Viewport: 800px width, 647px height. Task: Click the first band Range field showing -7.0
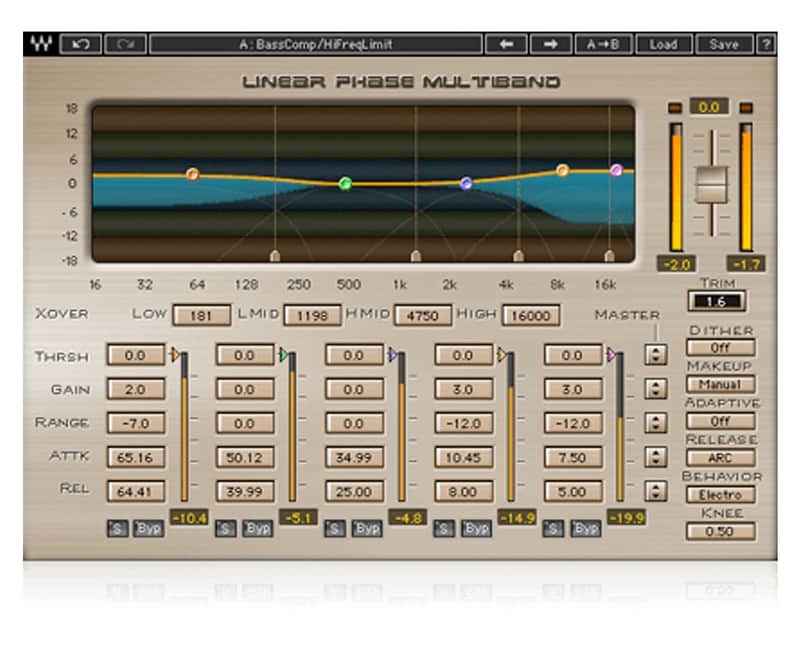(136, 424)
